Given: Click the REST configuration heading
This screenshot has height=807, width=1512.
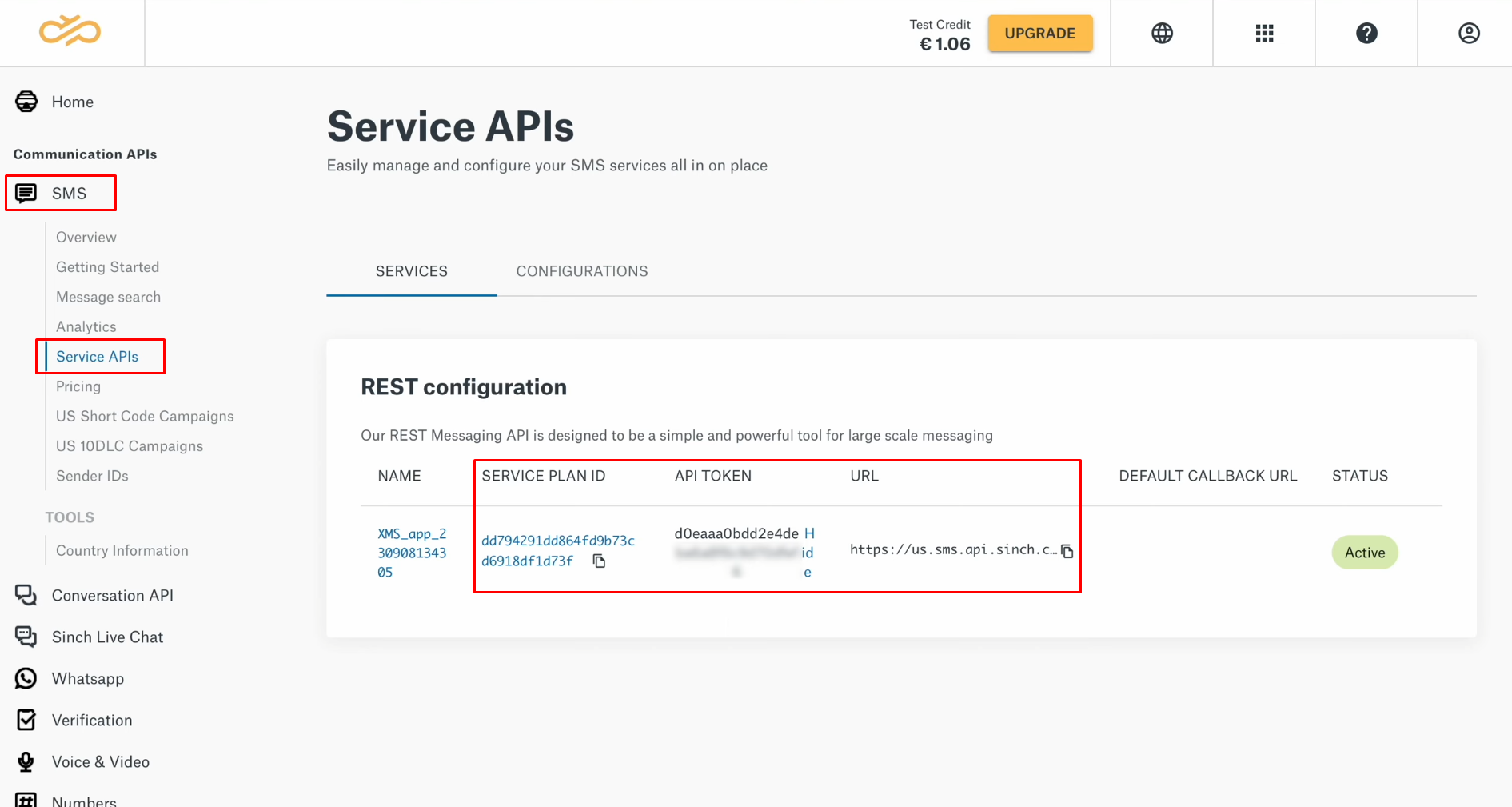Looking at the screenshot, I should [464, 387].
